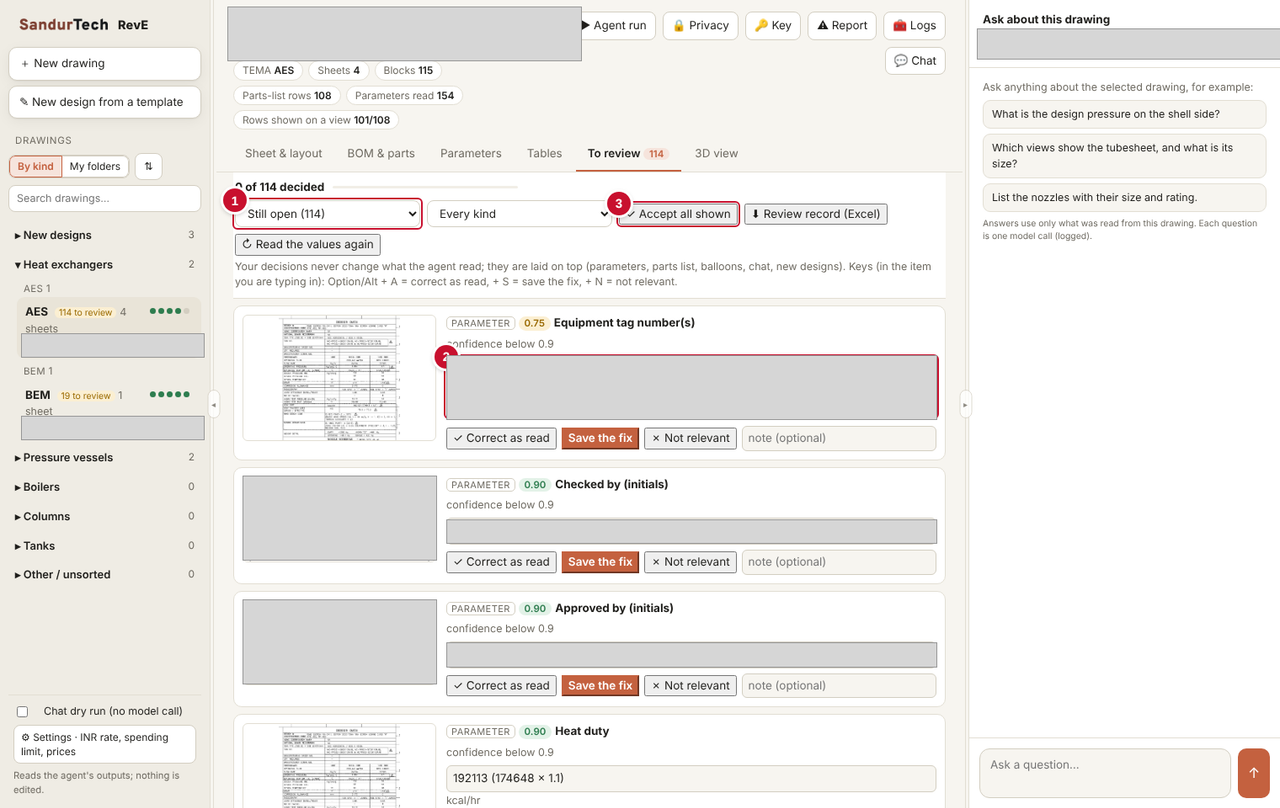Enable Chat dry run checkbox
Viewport: 1280px width, 808px height.
(x=22, y=712)
